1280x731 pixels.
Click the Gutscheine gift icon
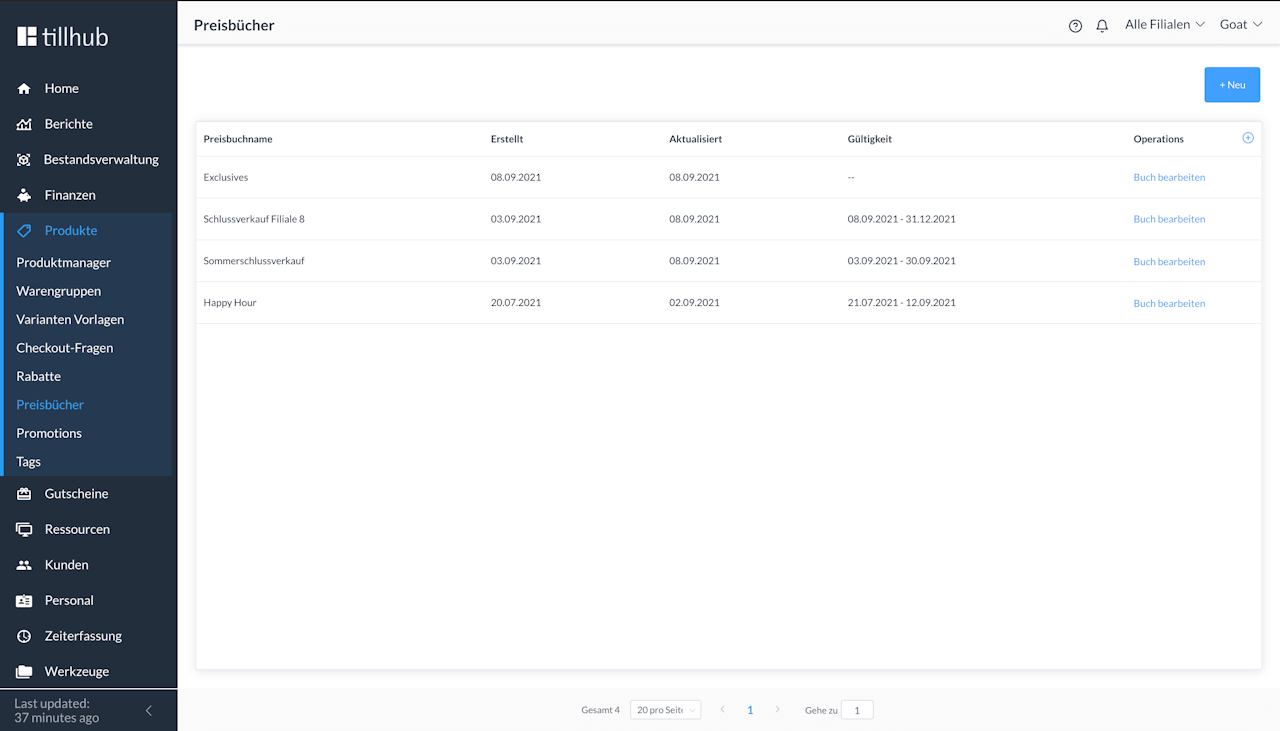pos(24,494)
